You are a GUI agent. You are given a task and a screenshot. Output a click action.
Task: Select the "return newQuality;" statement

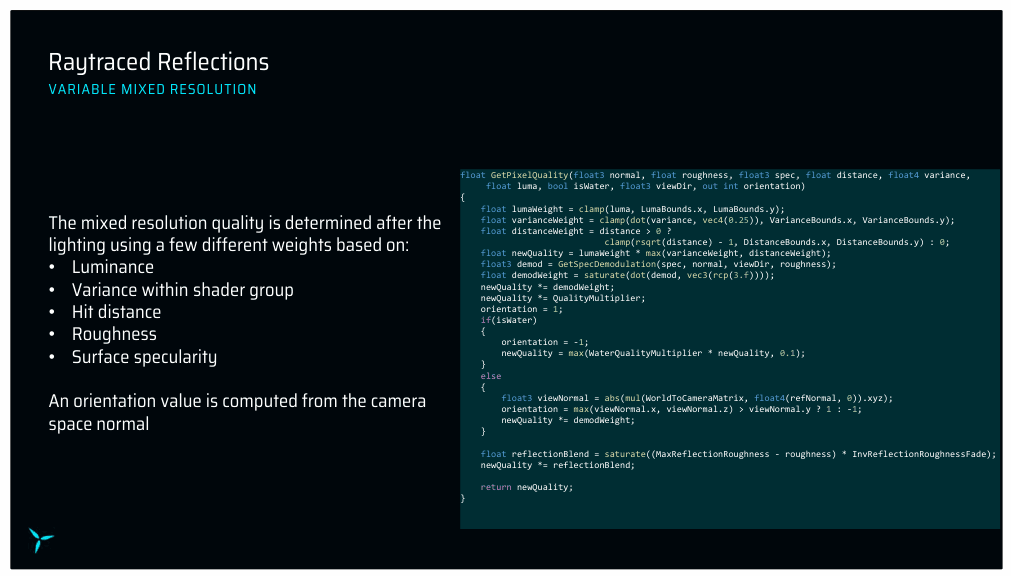coord(527,487)
